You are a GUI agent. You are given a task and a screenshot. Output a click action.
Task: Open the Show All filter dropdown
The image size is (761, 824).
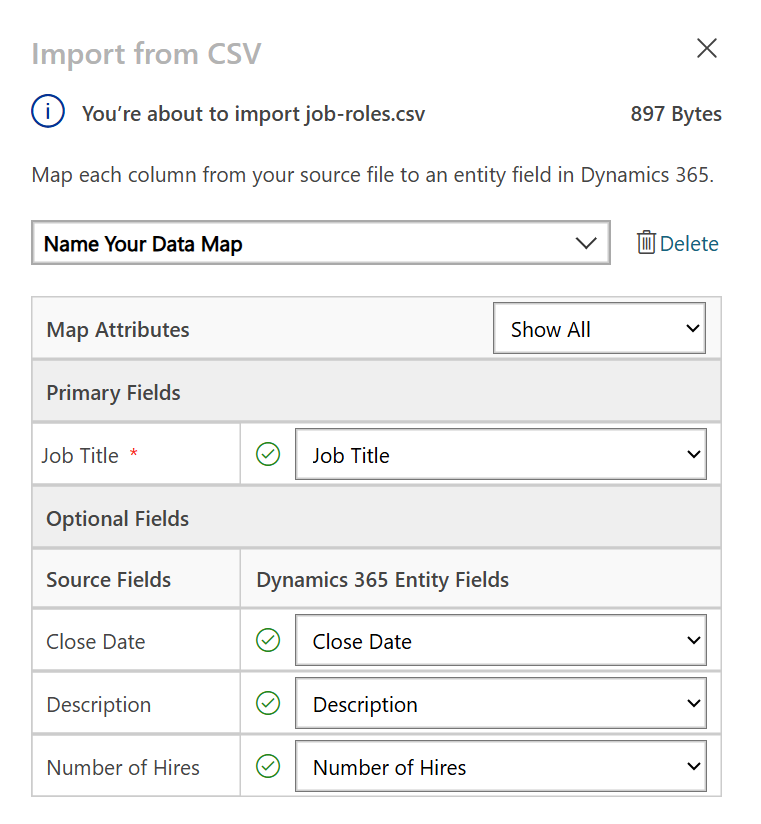coord(599,329)
